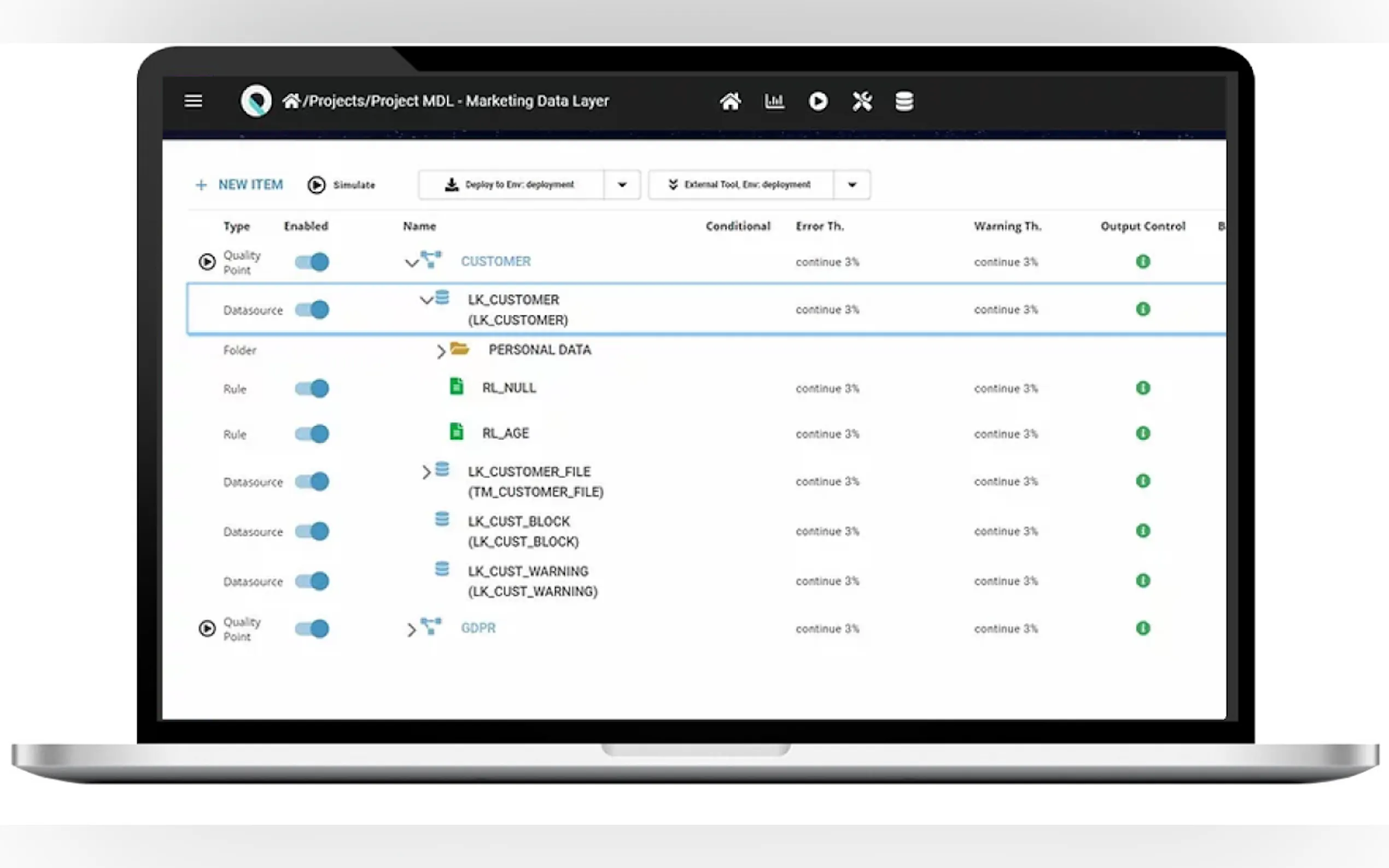Run the GDPR quality point play icon
The width and height of the screenshot is (1389, 868).
coord(207,629)
